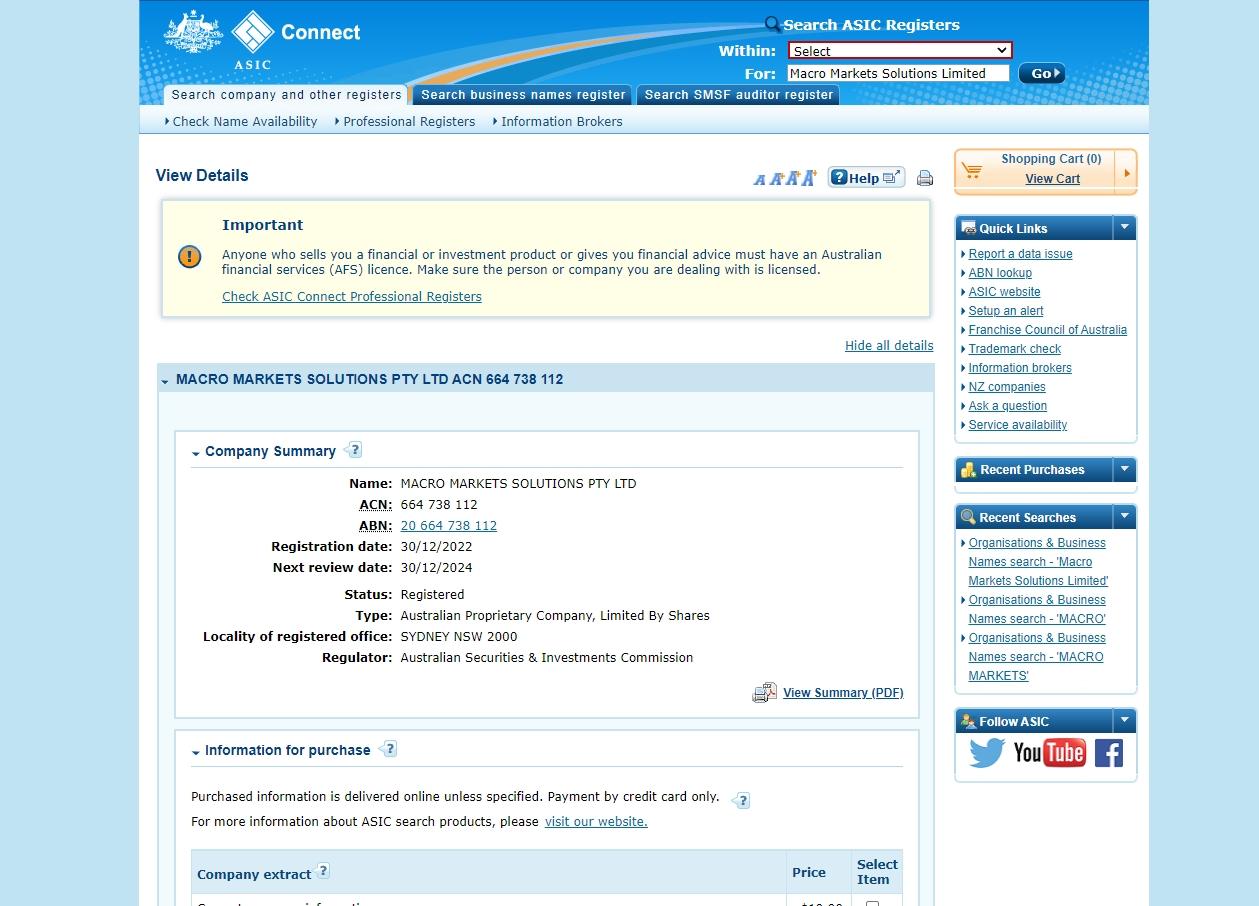
Task: Click View Summary (PDF) link
Action: pyautogui.click(x=843, y=692)
